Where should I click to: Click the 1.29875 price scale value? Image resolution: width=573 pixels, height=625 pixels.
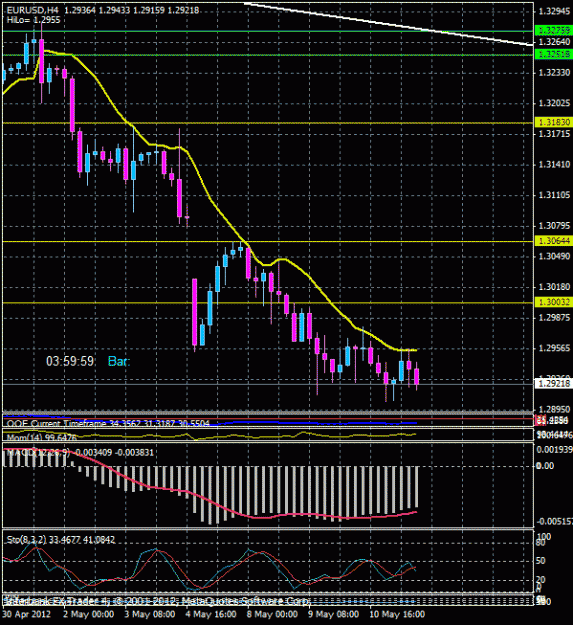[x=554, y=318]
